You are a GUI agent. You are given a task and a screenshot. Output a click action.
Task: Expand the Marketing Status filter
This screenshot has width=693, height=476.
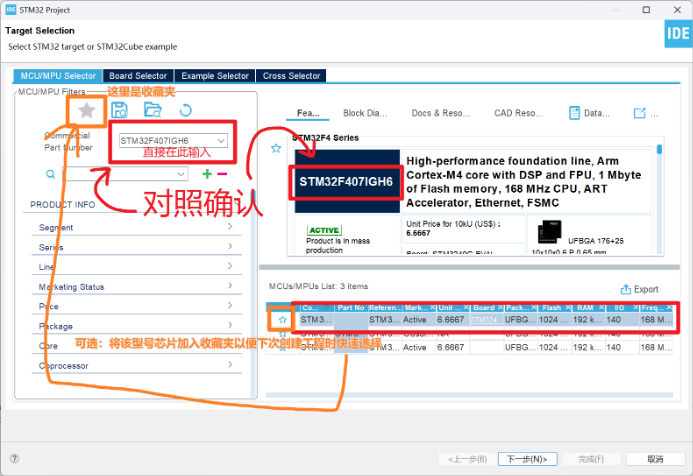pyautogui.click(x=137, y=286)
